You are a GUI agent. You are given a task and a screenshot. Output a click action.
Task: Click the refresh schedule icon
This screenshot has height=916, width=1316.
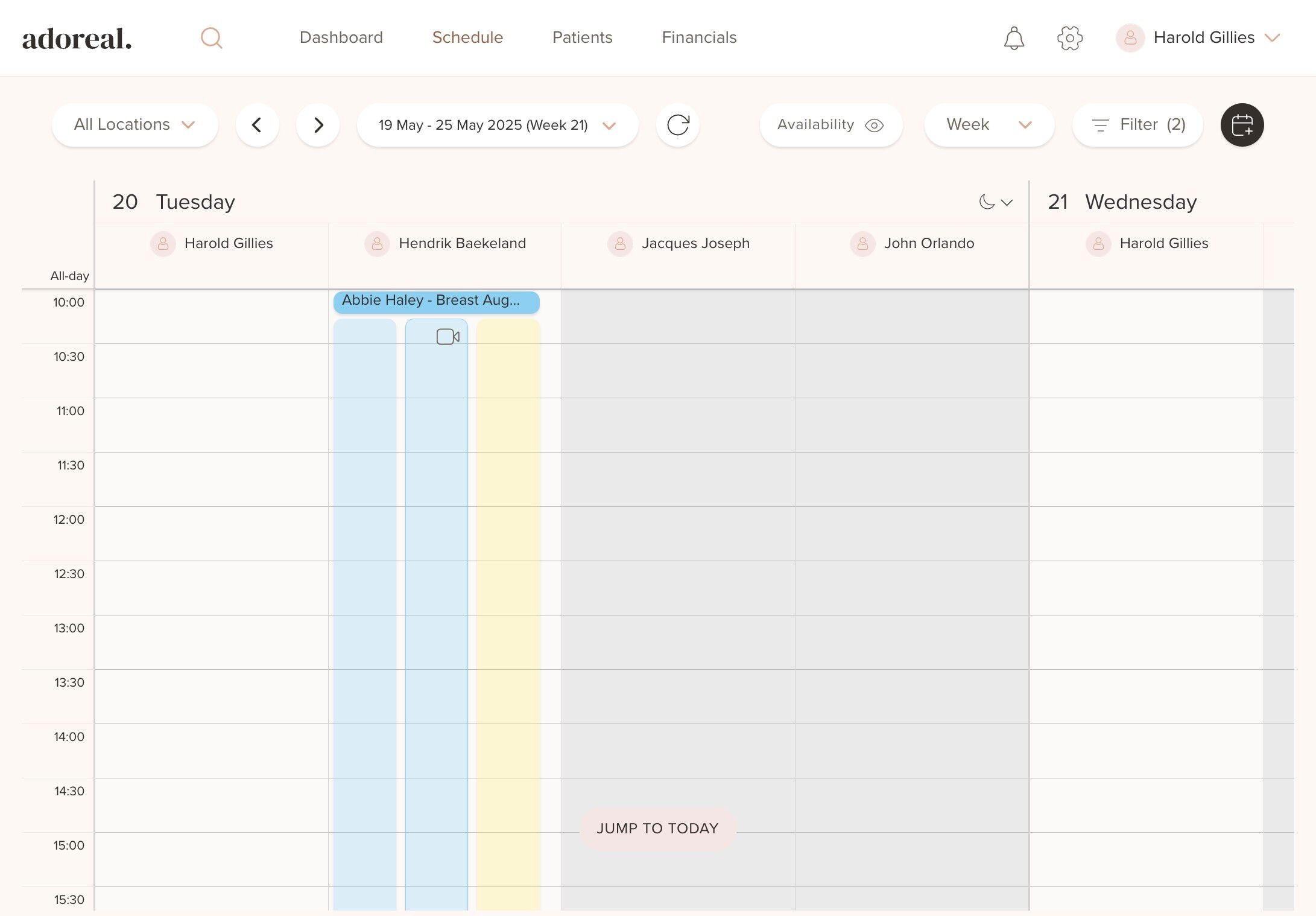point(678,125)
